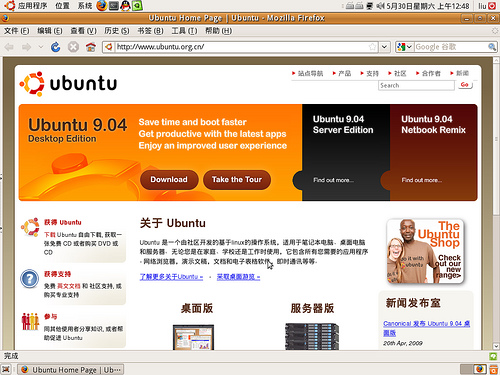Click the 站点导航 navigation link
500x375 pixels.
[310, 73]
